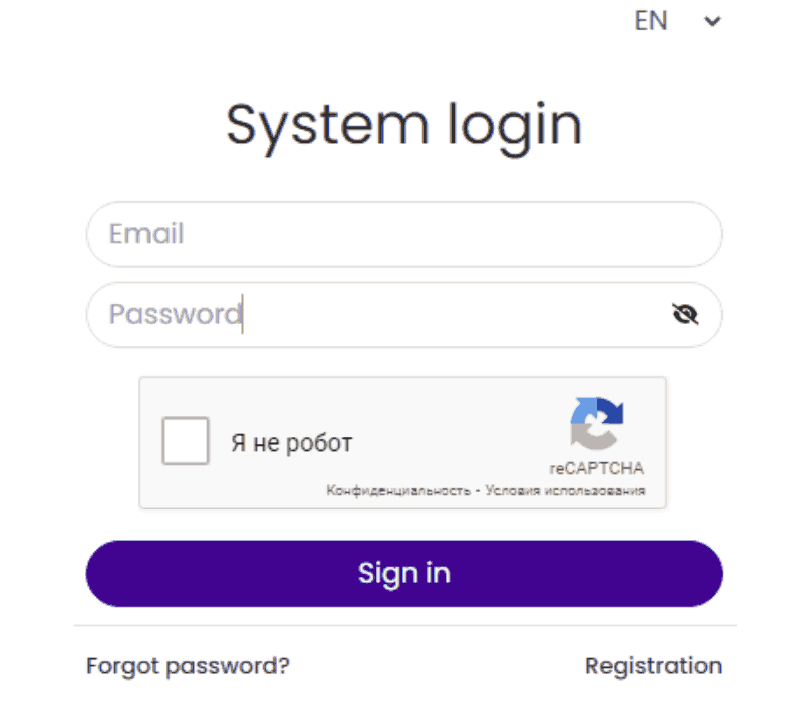Open the Forgot password link
800x705 pixels.
pyautogui.click(x=188, y=665)
